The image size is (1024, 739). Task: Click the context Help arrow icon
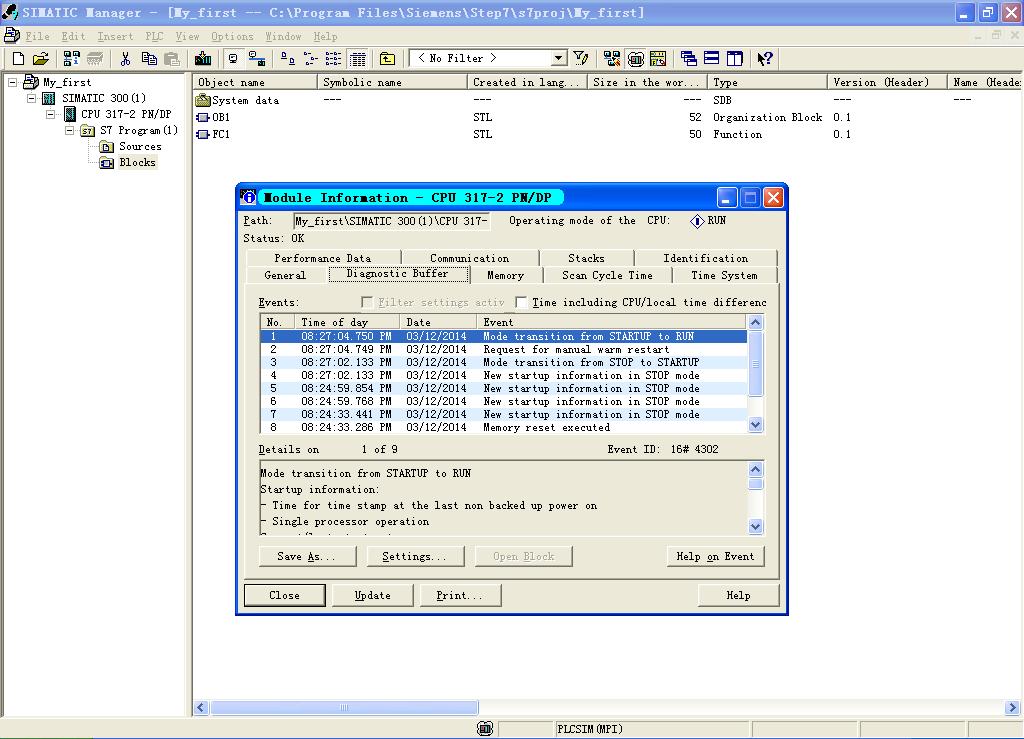[764, 59]
